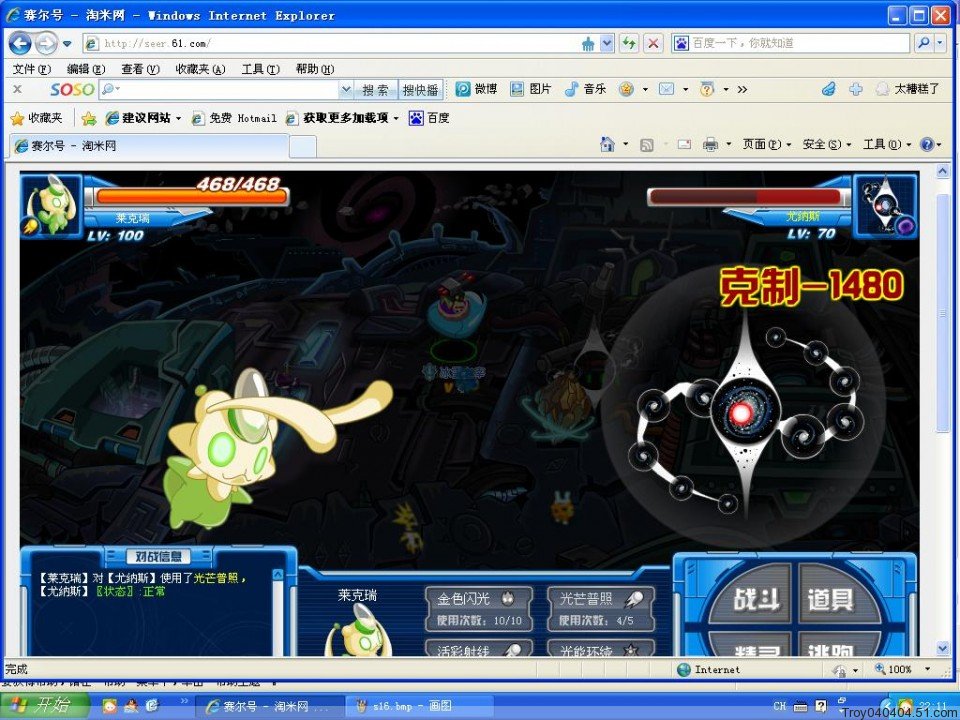Open the 帮助(H) menu
This screenshot has width=960, height=720.
coord(315,69)
